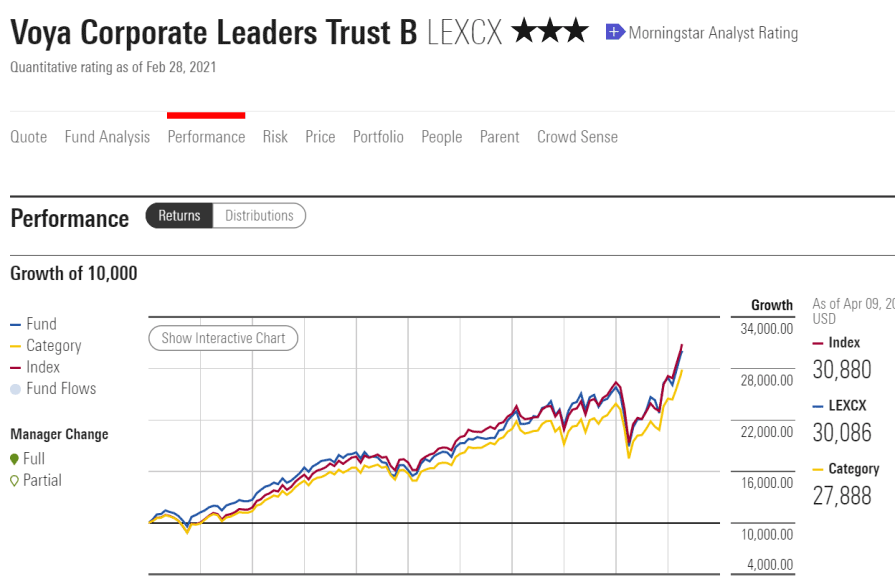Image resolution: width=895 pixels, height=584 pixels.
Task: Click the LEXCX growth value 30,086
Action: [x=842, y=433]
